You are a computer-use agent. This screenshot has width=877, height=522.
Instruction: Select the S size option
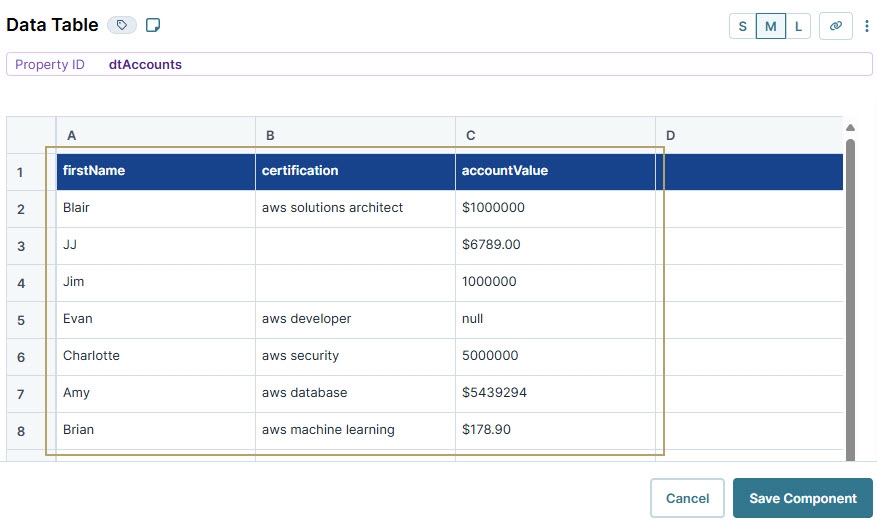click(x=742, y=26)
